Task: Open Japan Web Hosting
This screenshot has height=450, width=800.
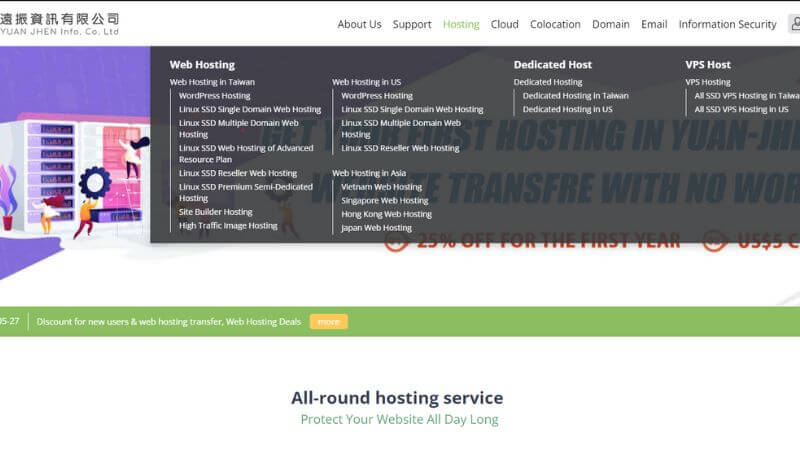Action: coord(377,228)
